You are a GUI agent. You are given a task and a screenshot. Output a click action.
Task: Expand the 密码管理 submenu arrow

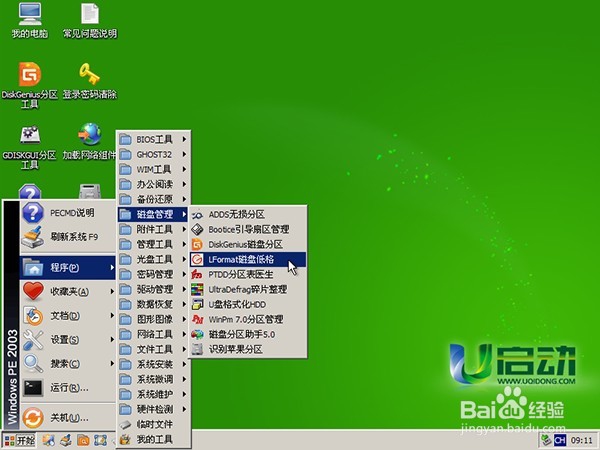click(184, 274)
